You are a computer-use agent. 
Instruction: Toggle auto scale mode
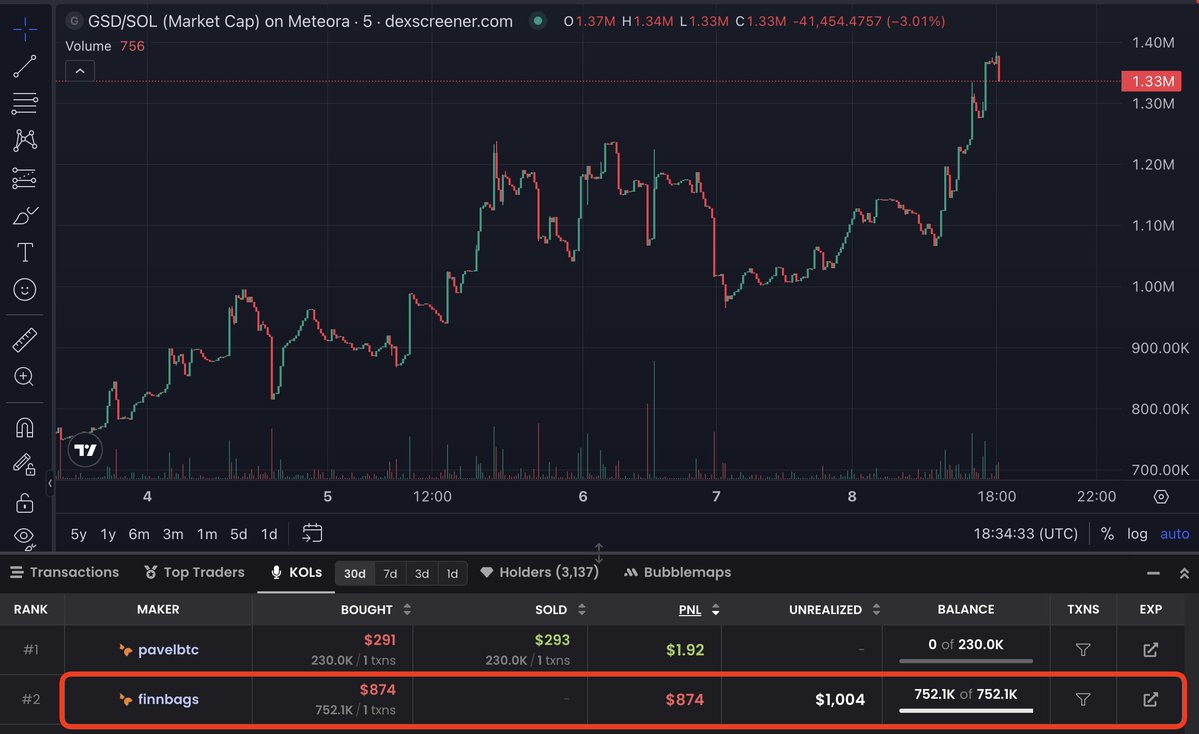(x=1175, y=534)
